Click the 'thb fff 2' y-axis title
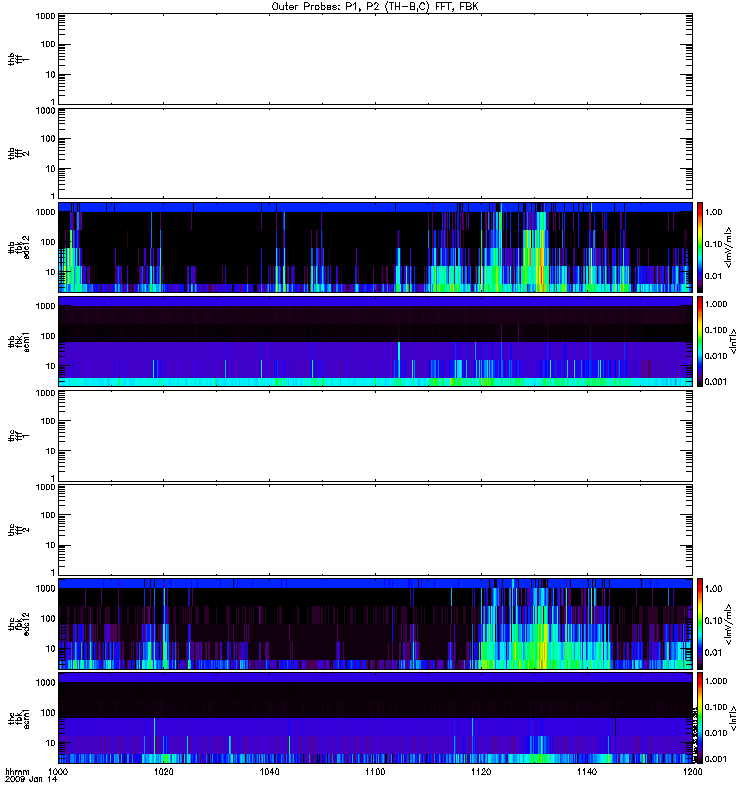 point(18,153)
